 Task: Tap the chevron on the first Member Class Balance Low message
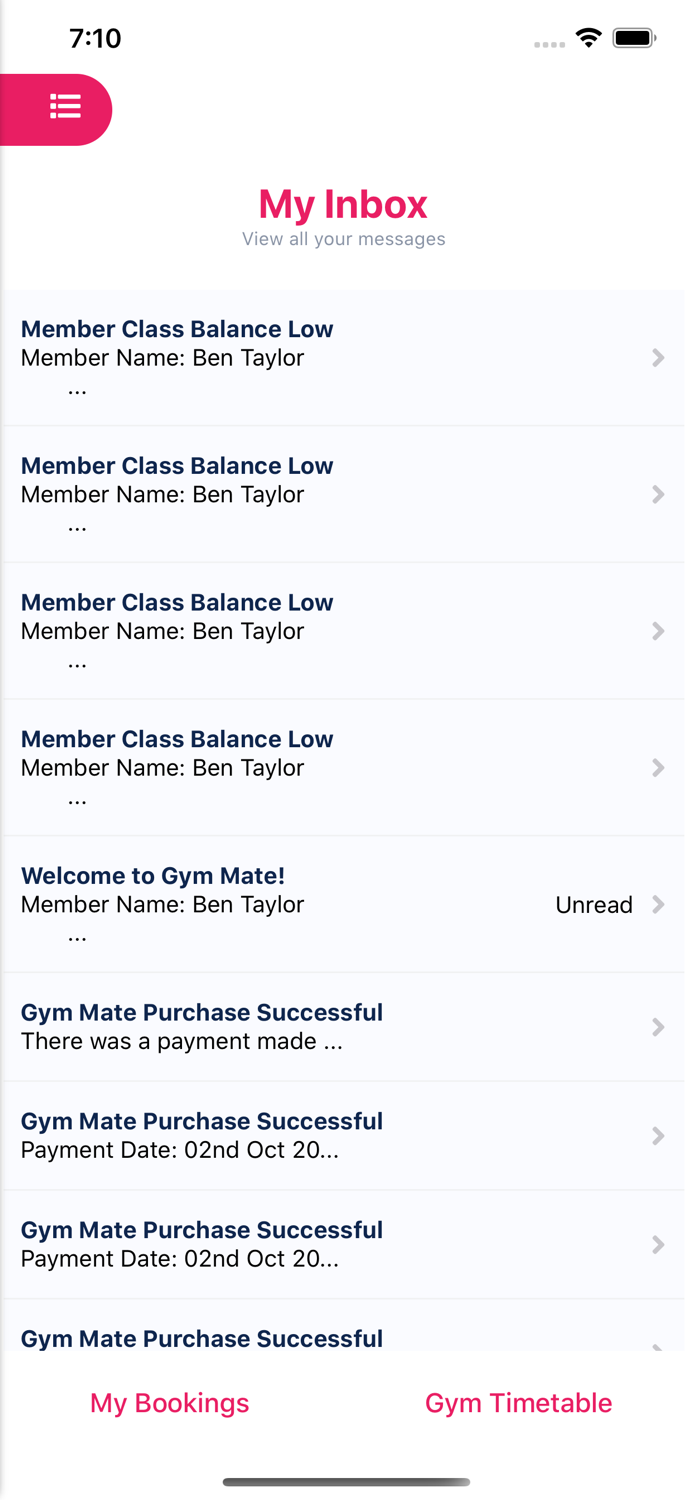(x=658, y=357)
